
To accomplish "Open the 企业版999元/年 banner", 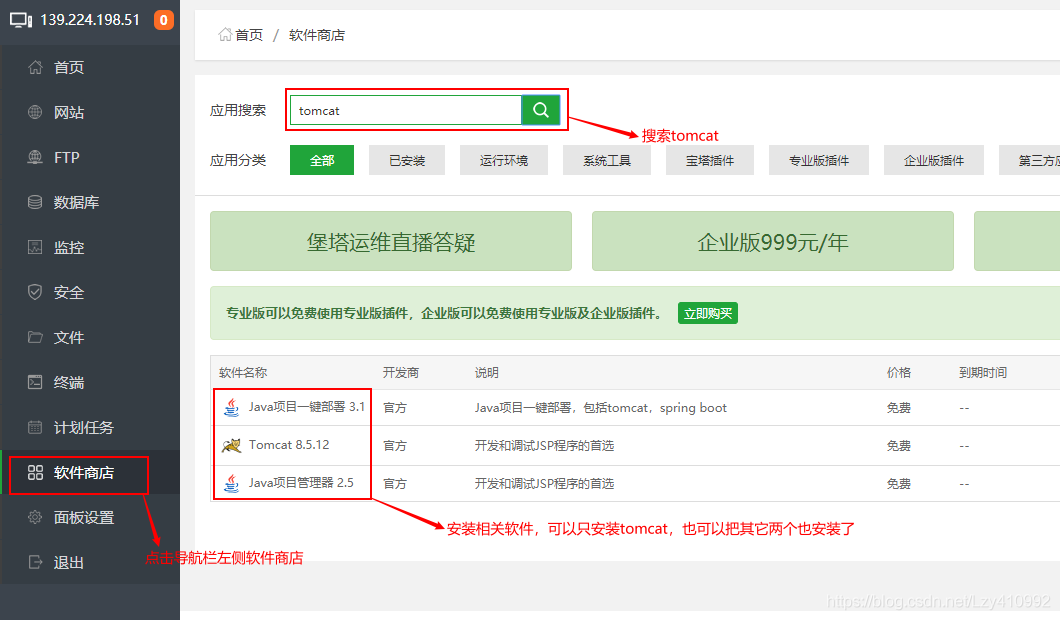I will [773, 241].
